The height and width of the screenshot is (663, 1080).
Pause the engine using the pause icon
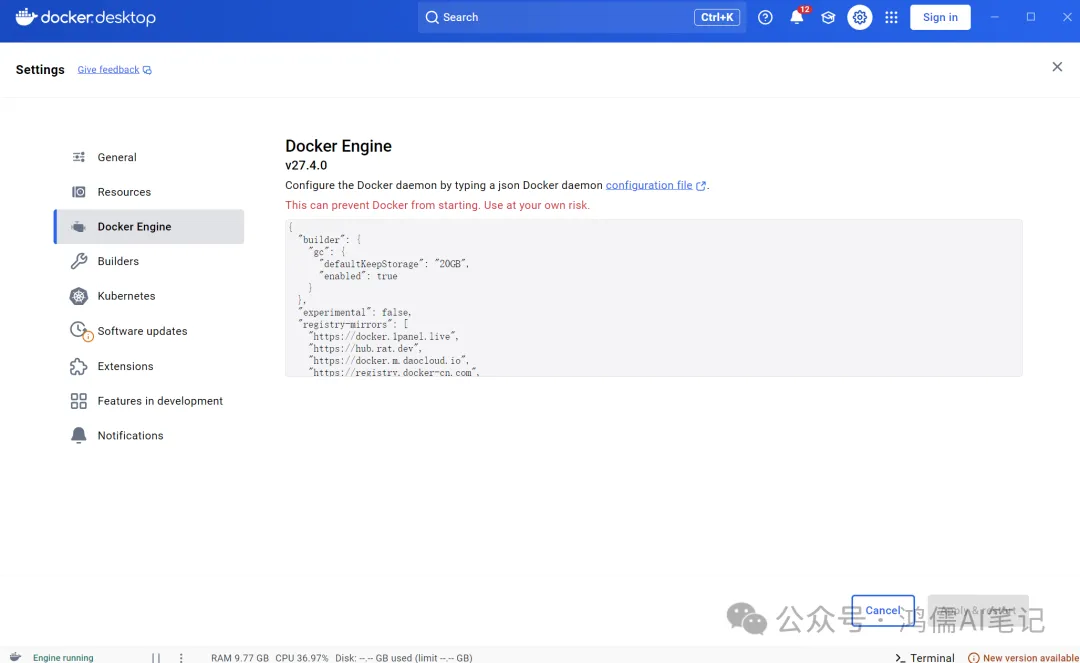pos(156,657)
